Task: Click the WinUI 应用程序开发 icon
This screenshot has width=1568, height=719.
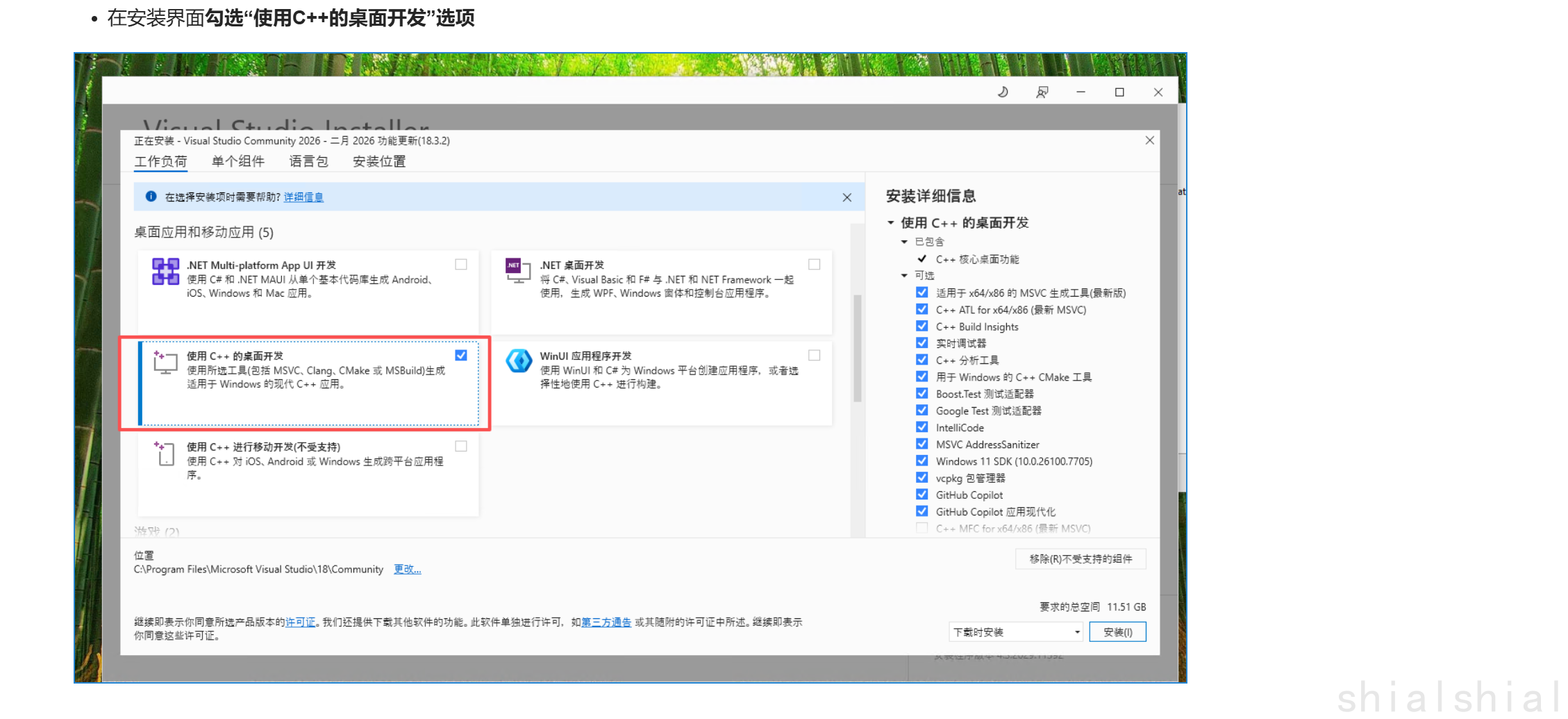Action: tap(519, 361)
